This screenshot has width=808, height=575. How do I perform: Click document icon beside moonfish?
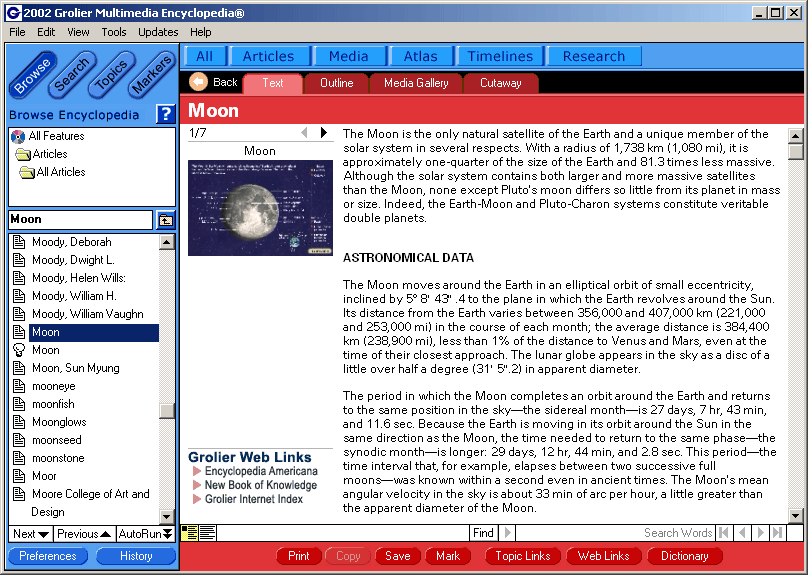point(19,404)
